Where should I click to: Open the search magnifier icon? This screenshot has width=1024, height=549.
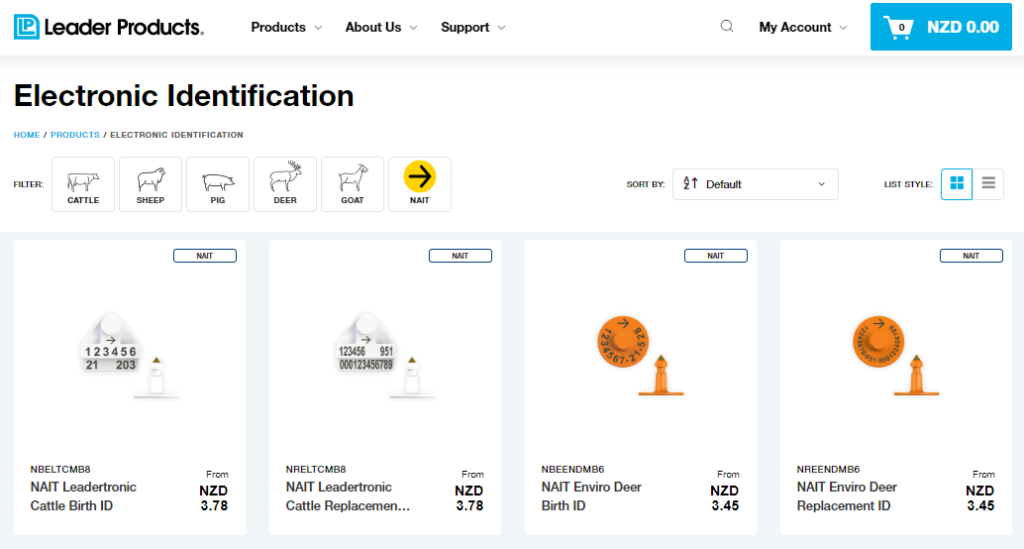(x=727, y=27)
